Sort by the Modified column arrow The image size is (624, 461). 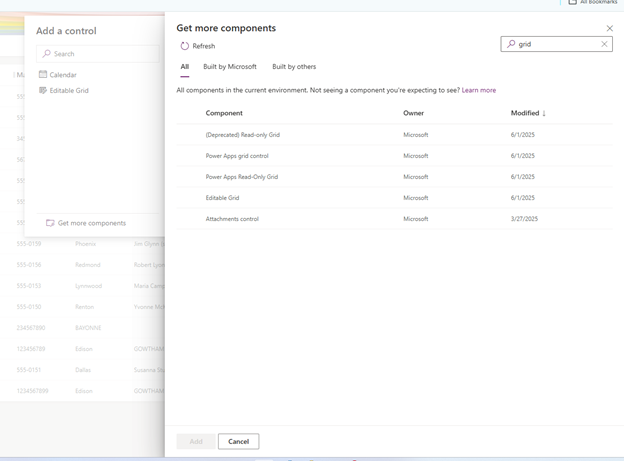(544, 113)
